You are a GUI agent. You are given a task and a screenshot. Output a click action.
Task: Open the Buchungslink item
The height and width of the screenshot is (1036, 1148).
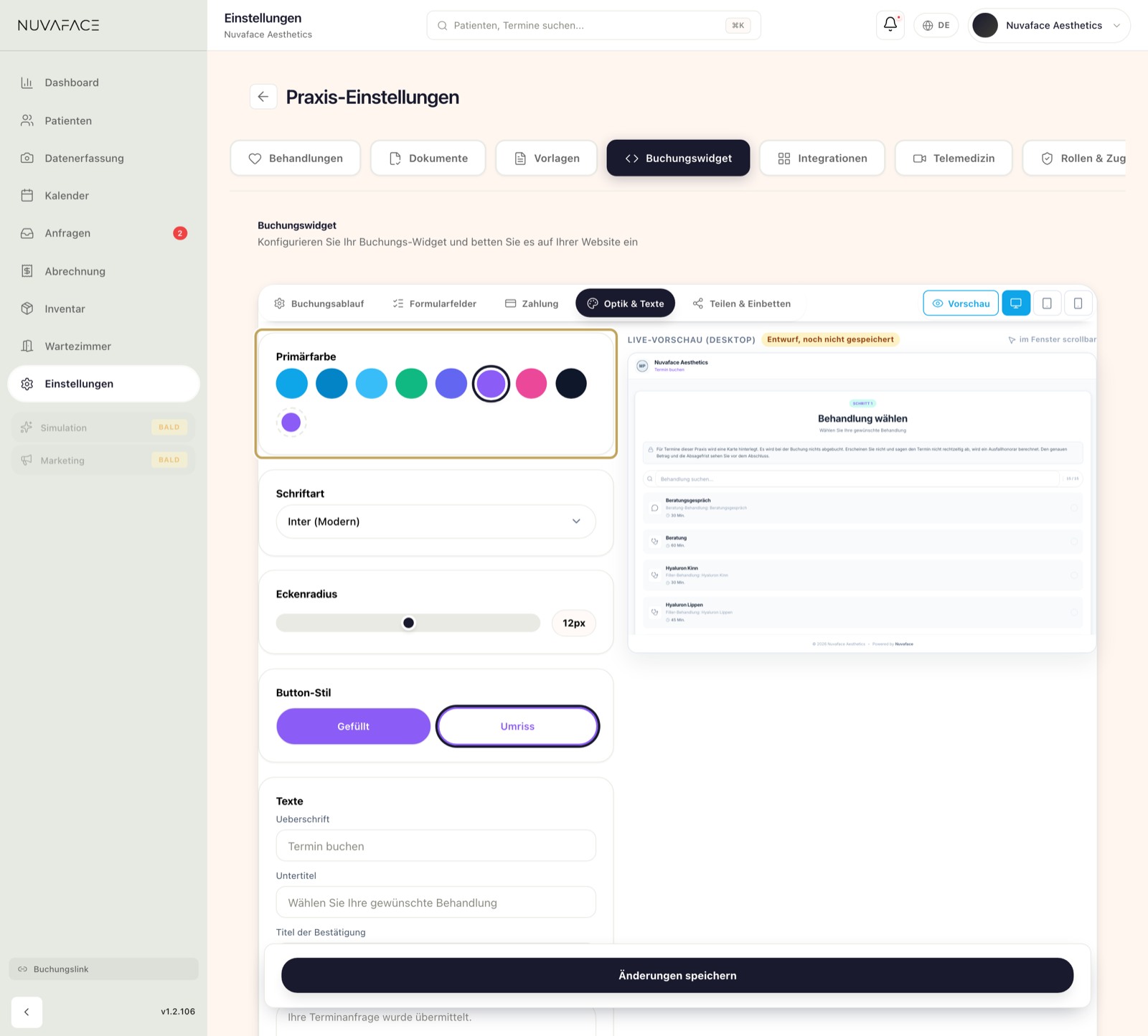(103, 969)
